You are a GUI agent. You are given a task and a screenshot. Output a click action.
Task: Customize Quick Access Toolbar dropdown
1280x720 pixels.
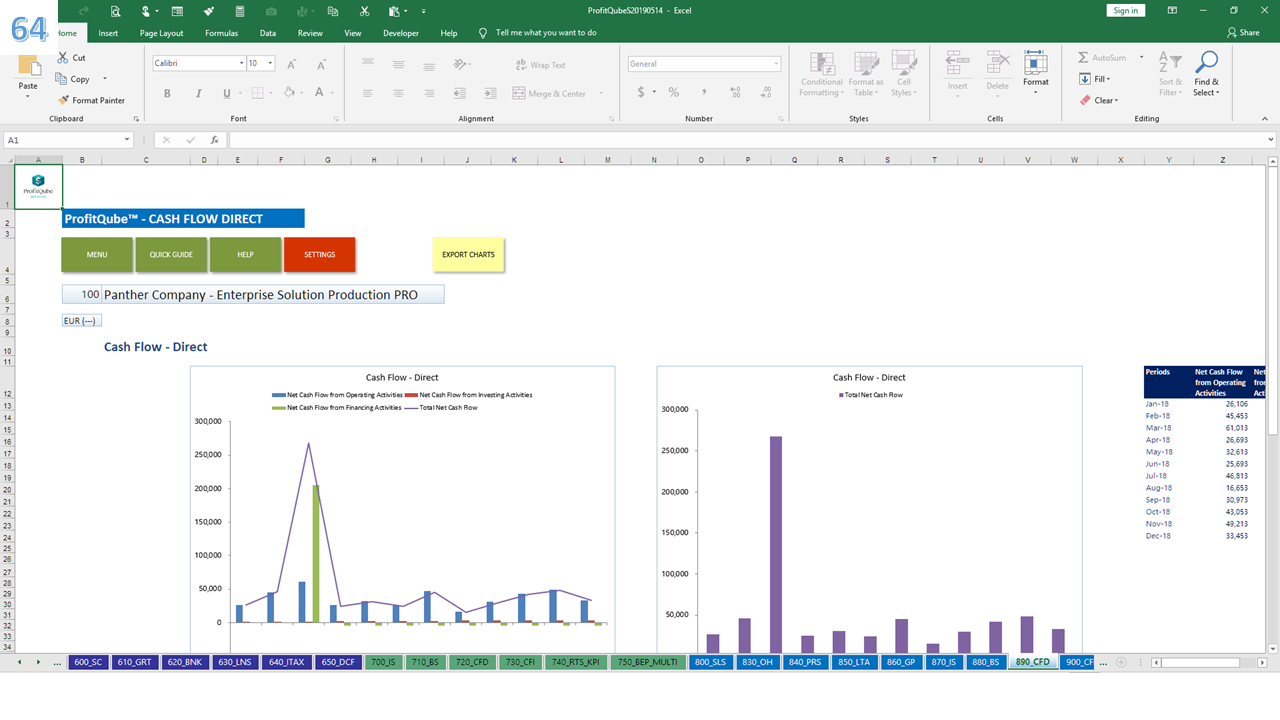pos(422,11)
